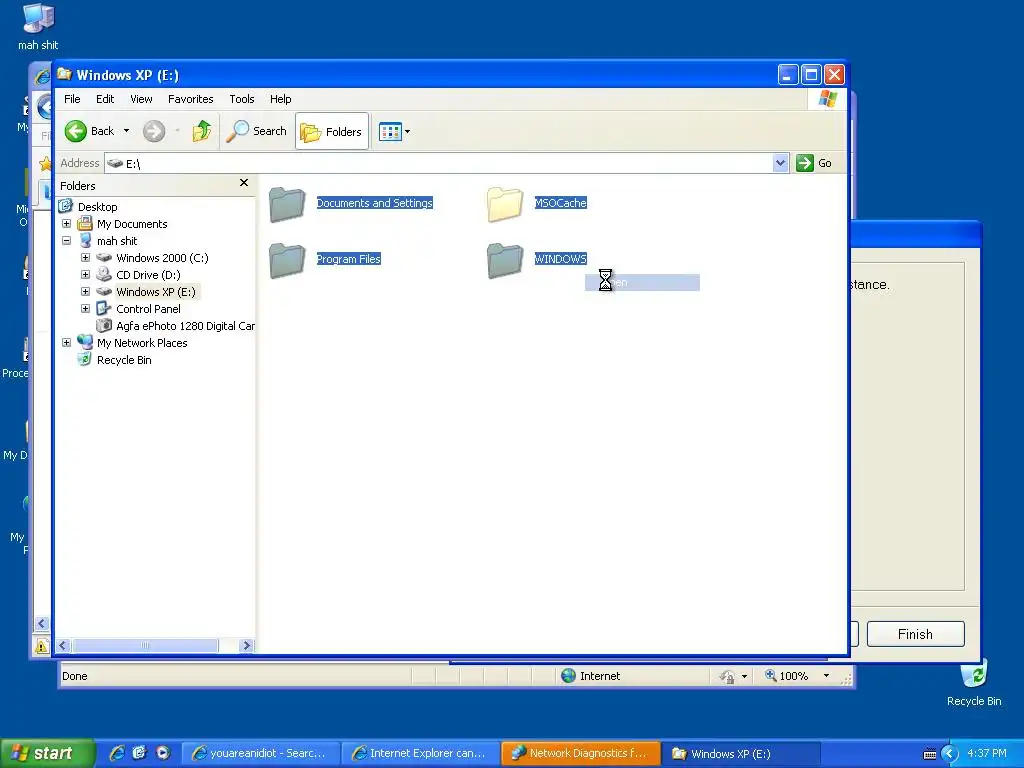Viewport: 1024px width, 768px height.
Task: Click the green Go arrow button
Action: click(805, 163)
